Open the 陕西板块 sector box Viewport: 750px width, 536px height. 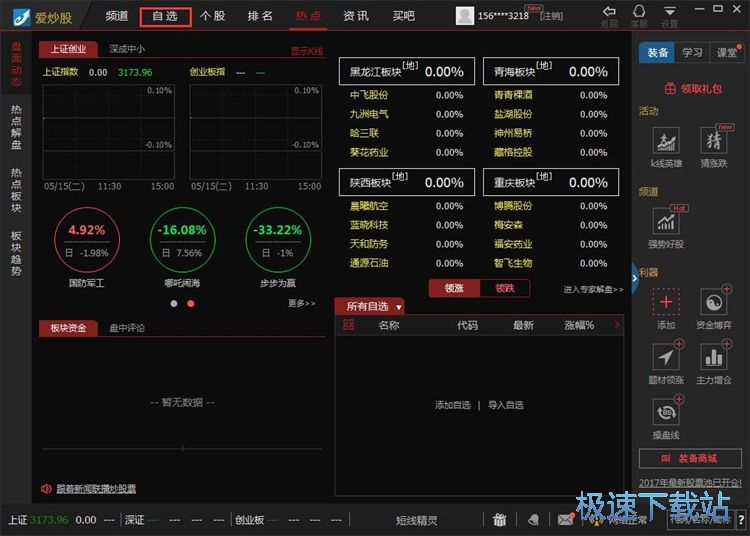[407, 182]
